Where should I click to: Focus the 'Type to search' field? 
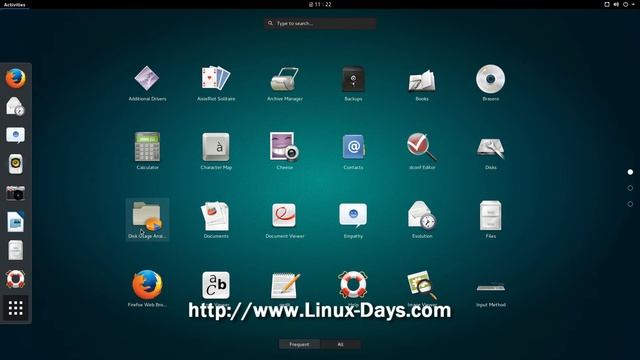point(320,23)
